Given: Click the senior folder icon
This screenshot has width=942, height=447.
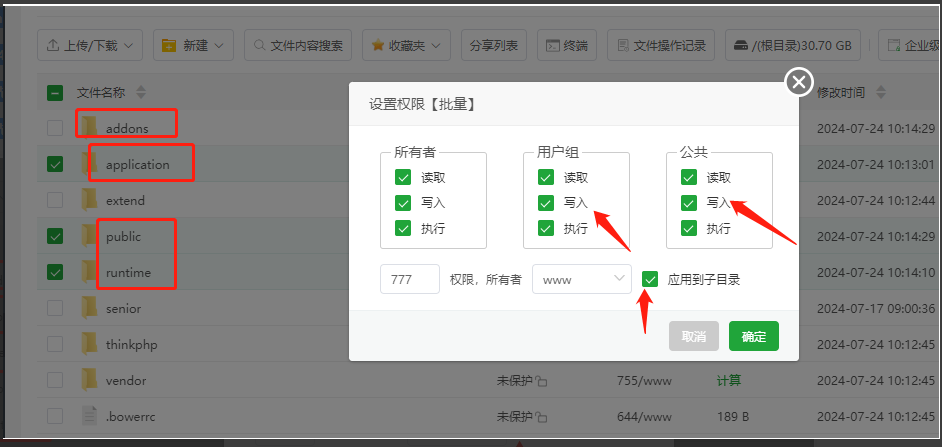Looking at the screenshot, I should [x=90, y=308].
